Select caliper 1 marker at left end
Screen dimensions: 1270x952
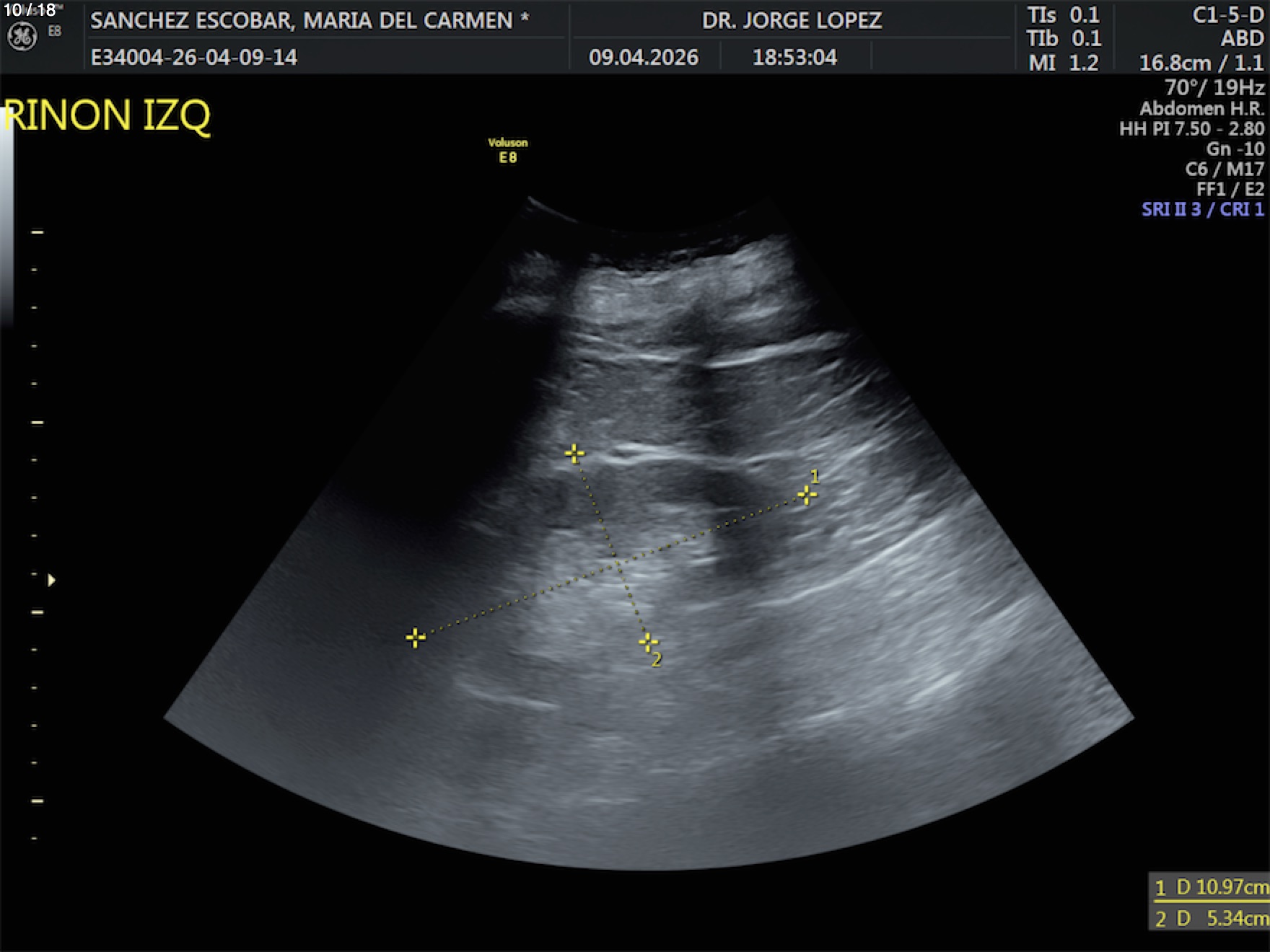point(415,638)
